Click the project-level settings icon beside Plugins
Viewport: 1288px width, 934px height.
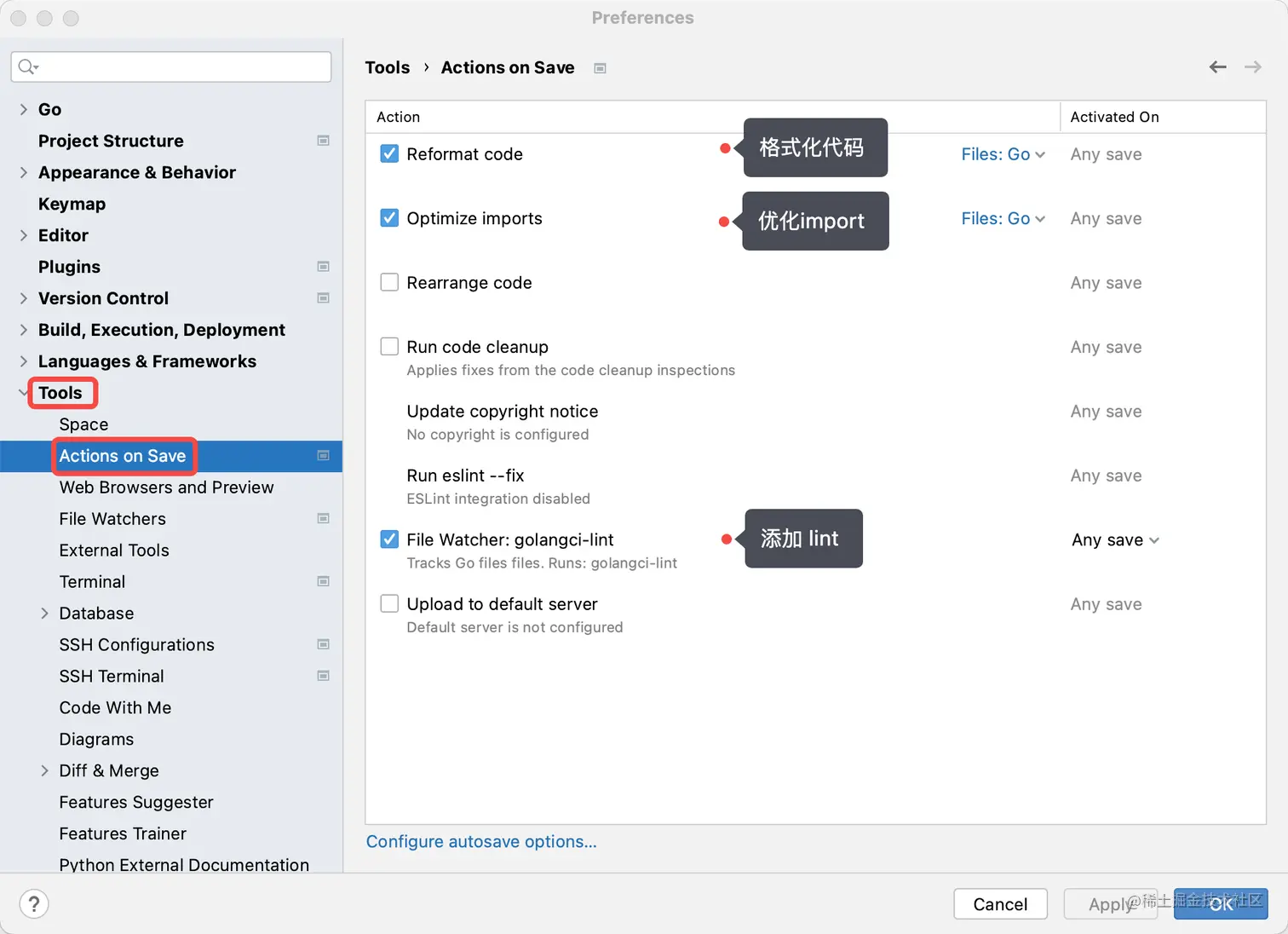(324, 267)
